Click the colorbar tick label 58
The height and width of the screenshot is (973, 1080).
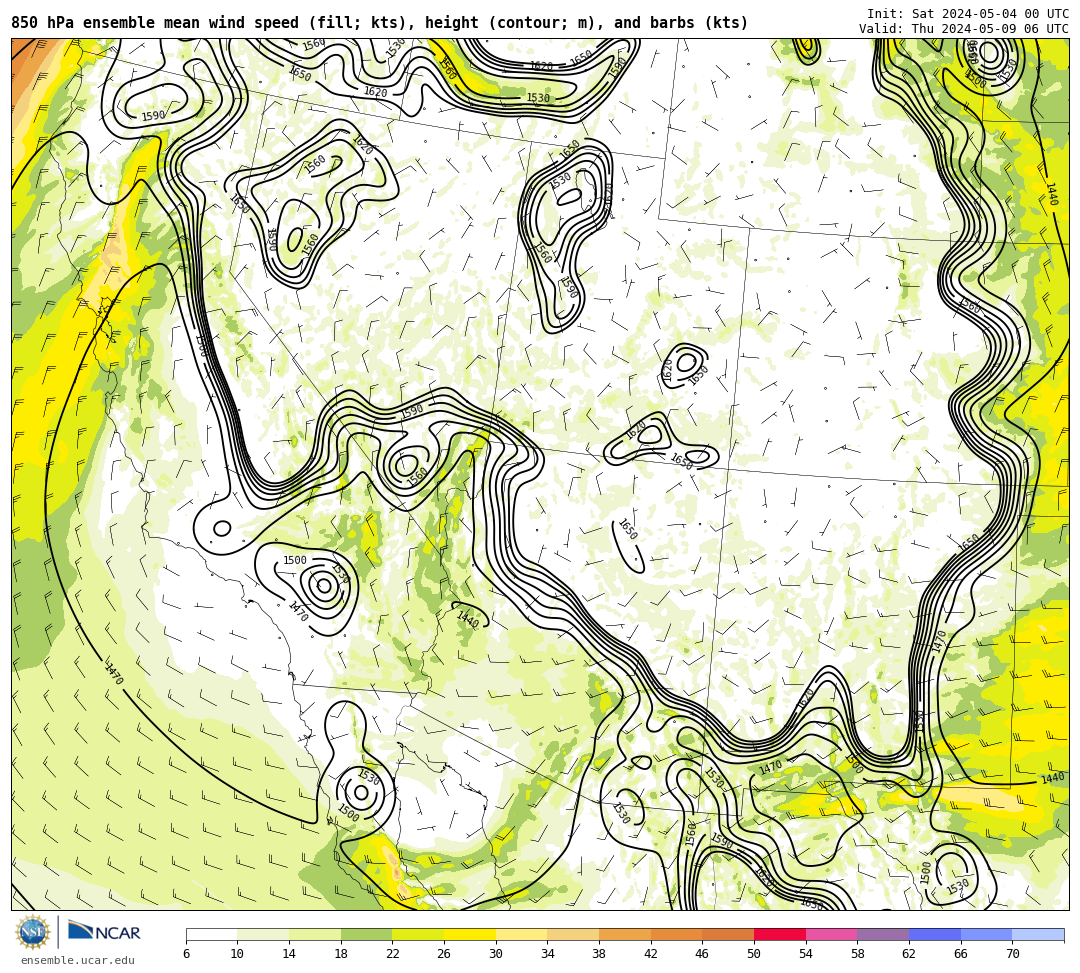pos(858,954)
